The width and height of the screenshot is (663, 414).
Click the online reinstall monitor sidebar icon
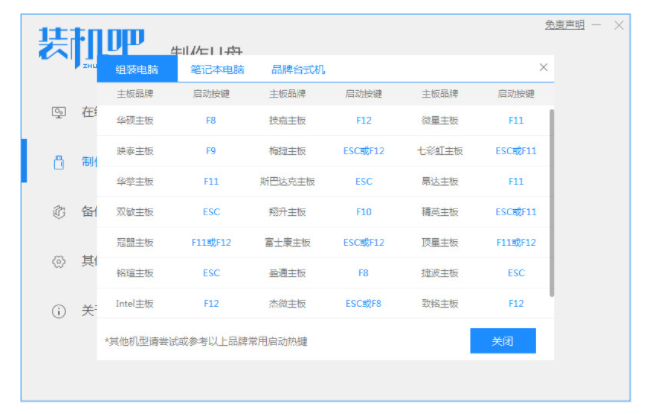pos(59,111)
